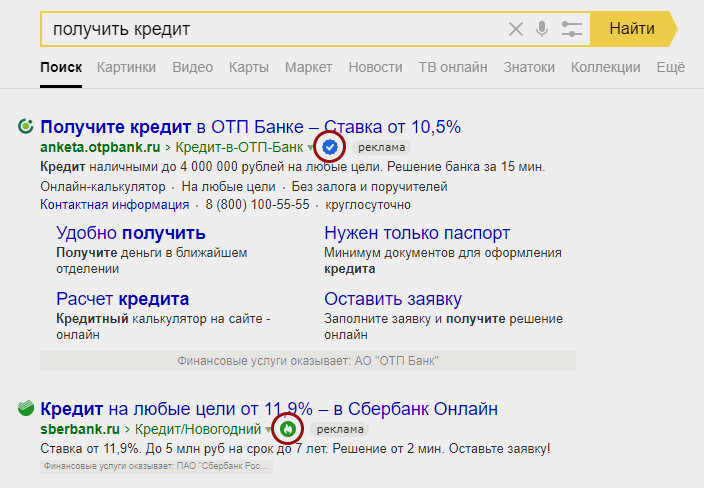The image size is (704, 488).
Task: Click круглосуточно text in contact line
Action: point(368,205)
